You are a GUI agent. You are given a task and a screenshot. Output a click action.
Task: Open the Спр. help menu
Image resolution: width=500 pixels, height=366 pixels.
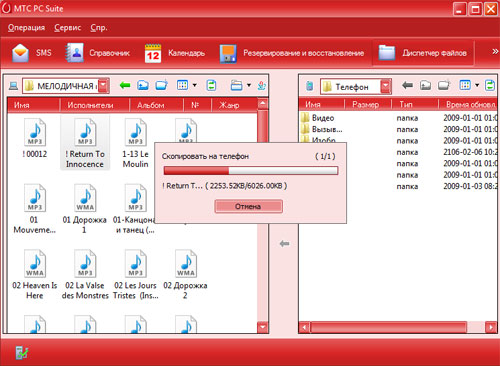[x=99, y=28]
